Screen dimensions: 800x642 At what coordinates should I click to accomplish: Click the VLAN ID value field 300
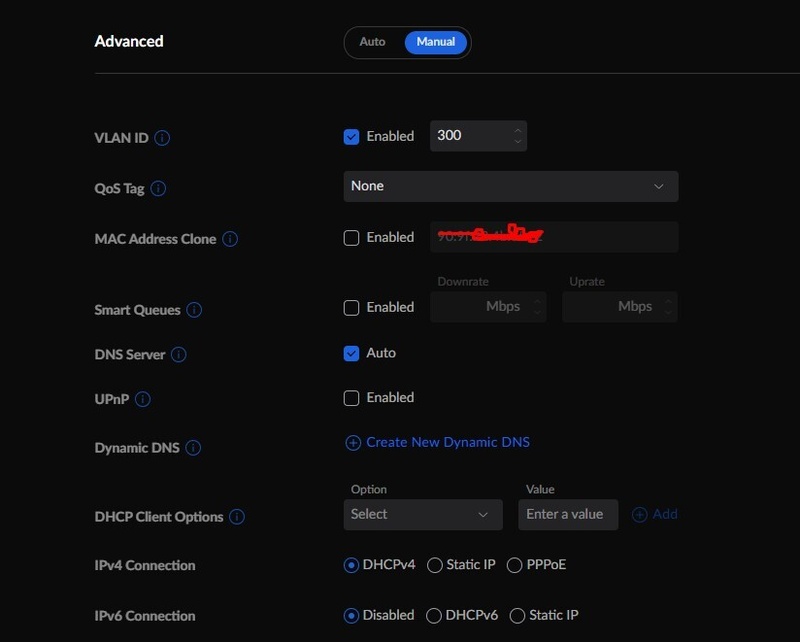point(479,136)
